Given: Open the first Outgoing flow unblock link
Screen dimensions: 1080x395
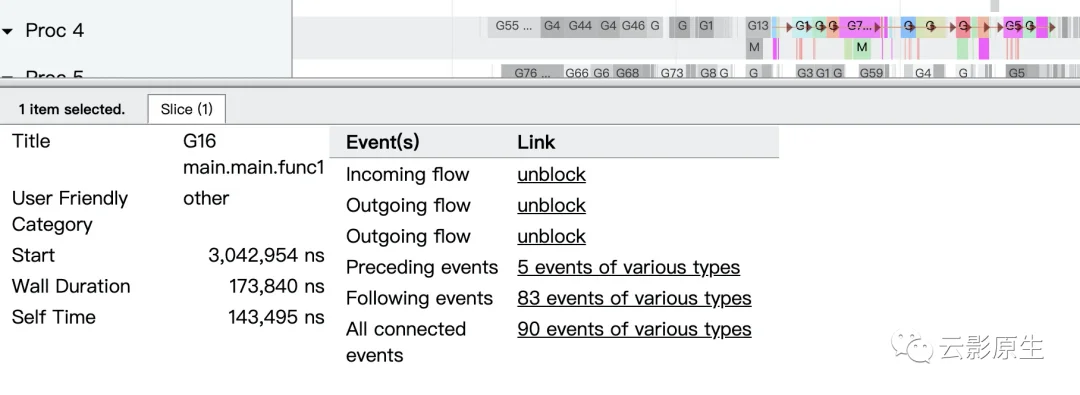Looking at the screenshot, I should click(551, 205).
